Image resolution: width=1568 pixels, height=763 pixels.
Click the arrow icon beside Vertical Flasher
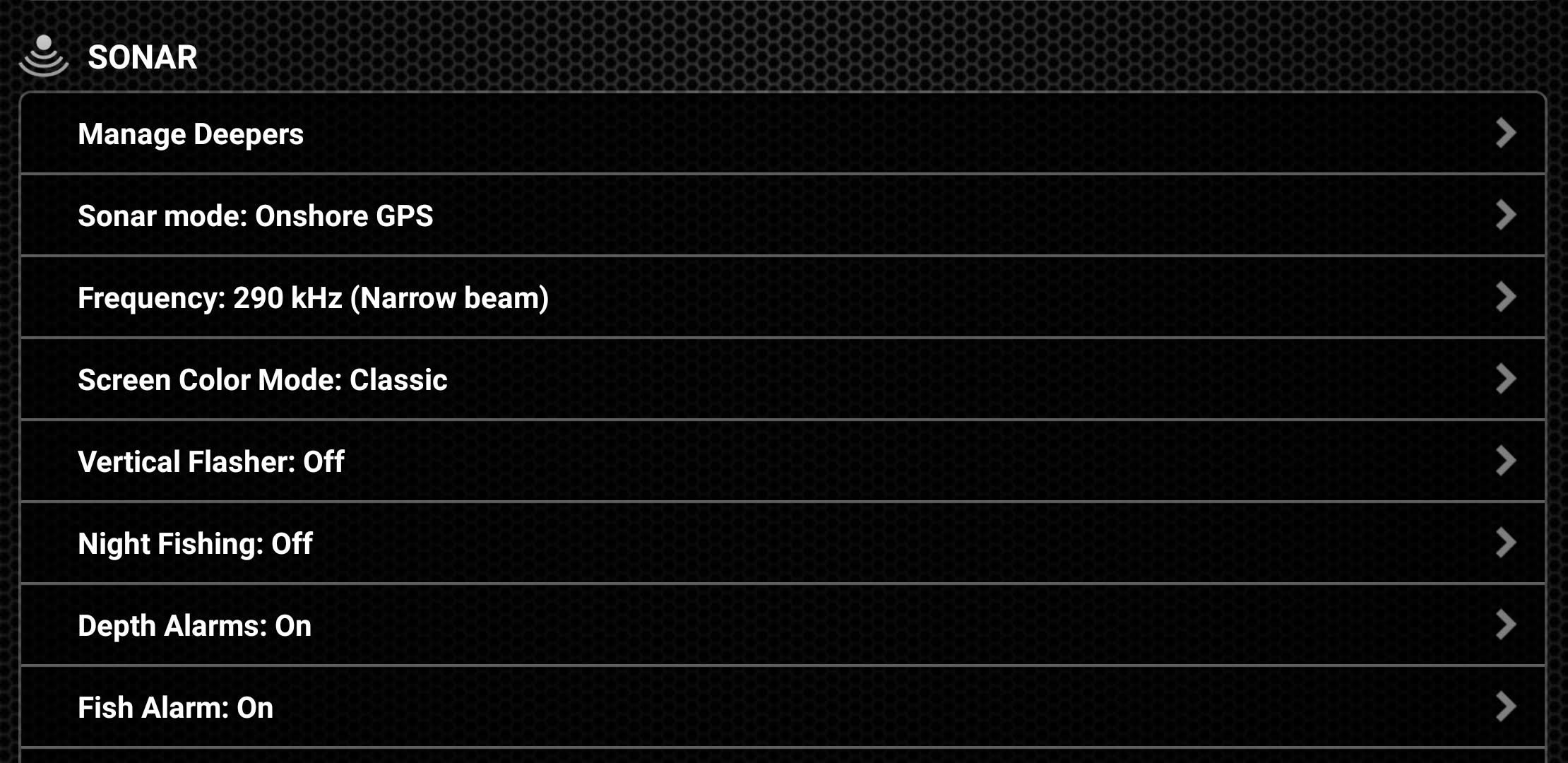1505,461
